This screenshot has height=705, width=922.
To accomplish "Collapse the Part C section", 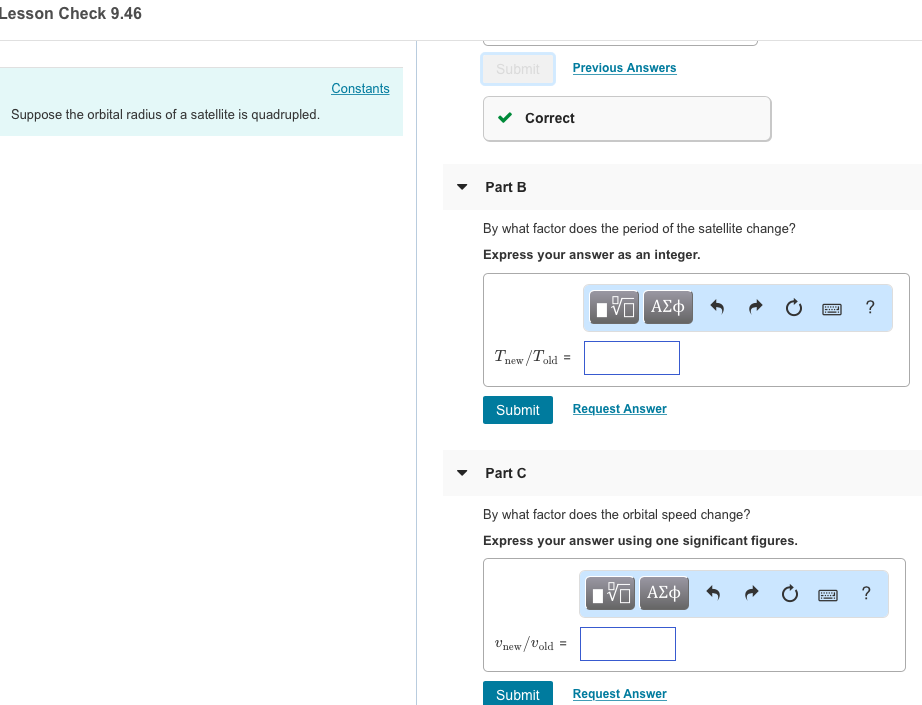I will [x=461, y=472].
